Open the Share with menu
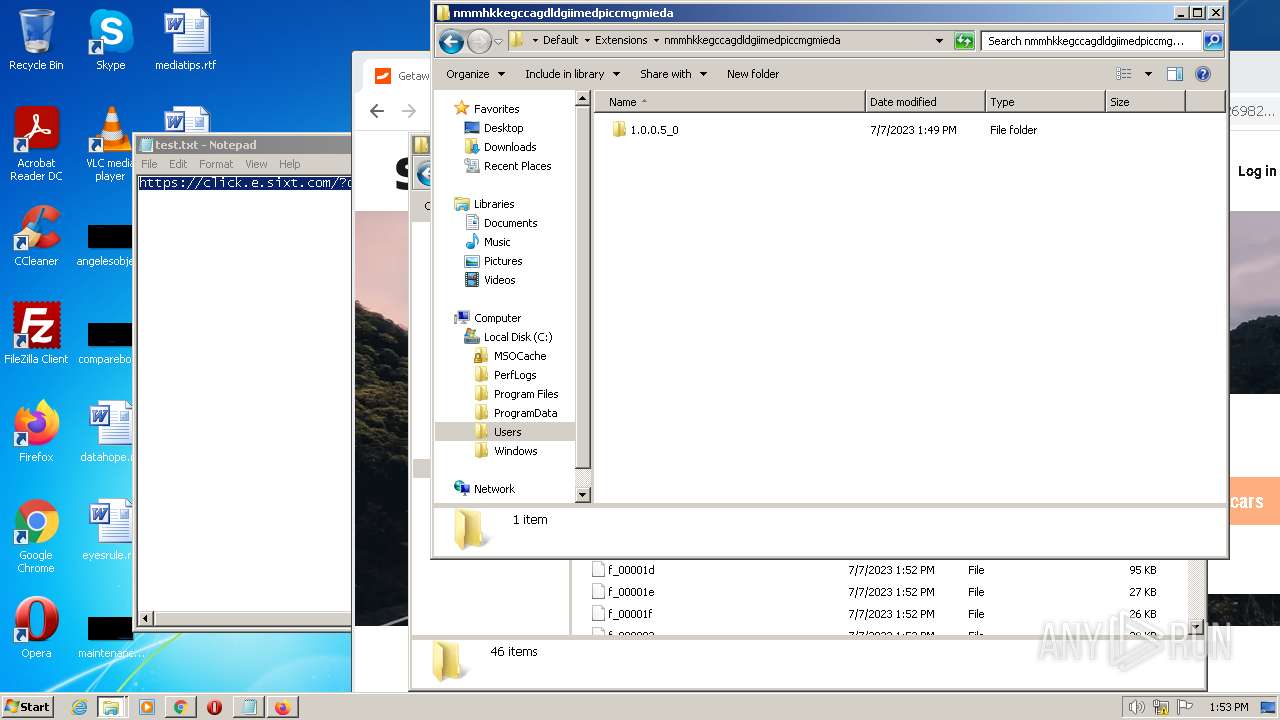The height and width of the screenshot is (720, 1280). coord(673,74)
